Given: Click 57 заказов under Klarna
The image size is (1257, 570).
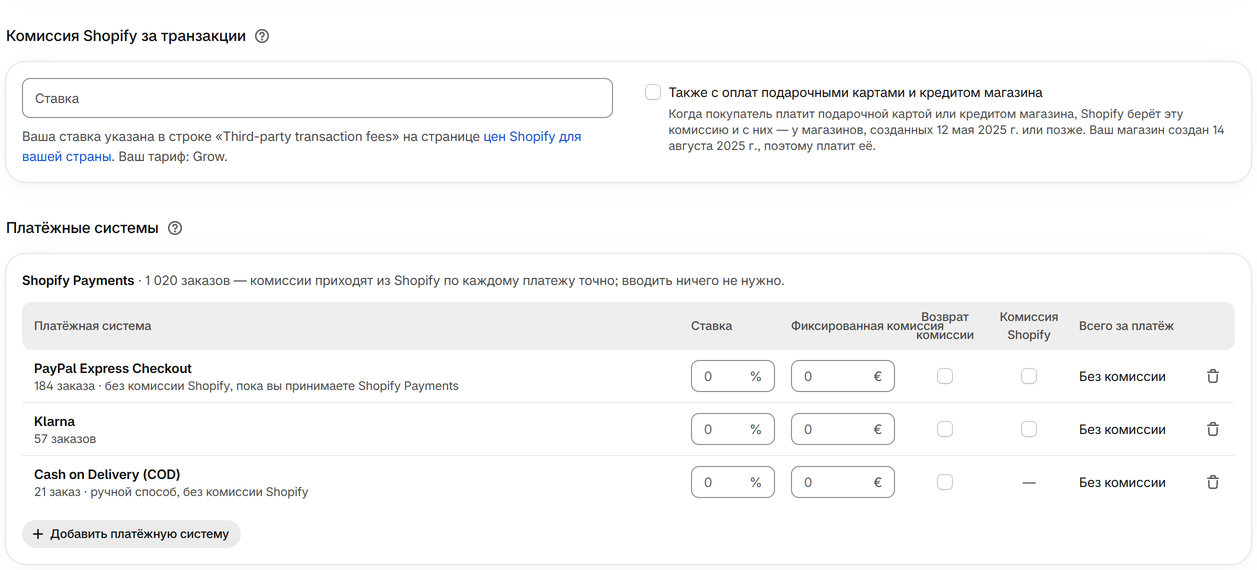Looking at the screenshot, I should (x=65, y=439).
